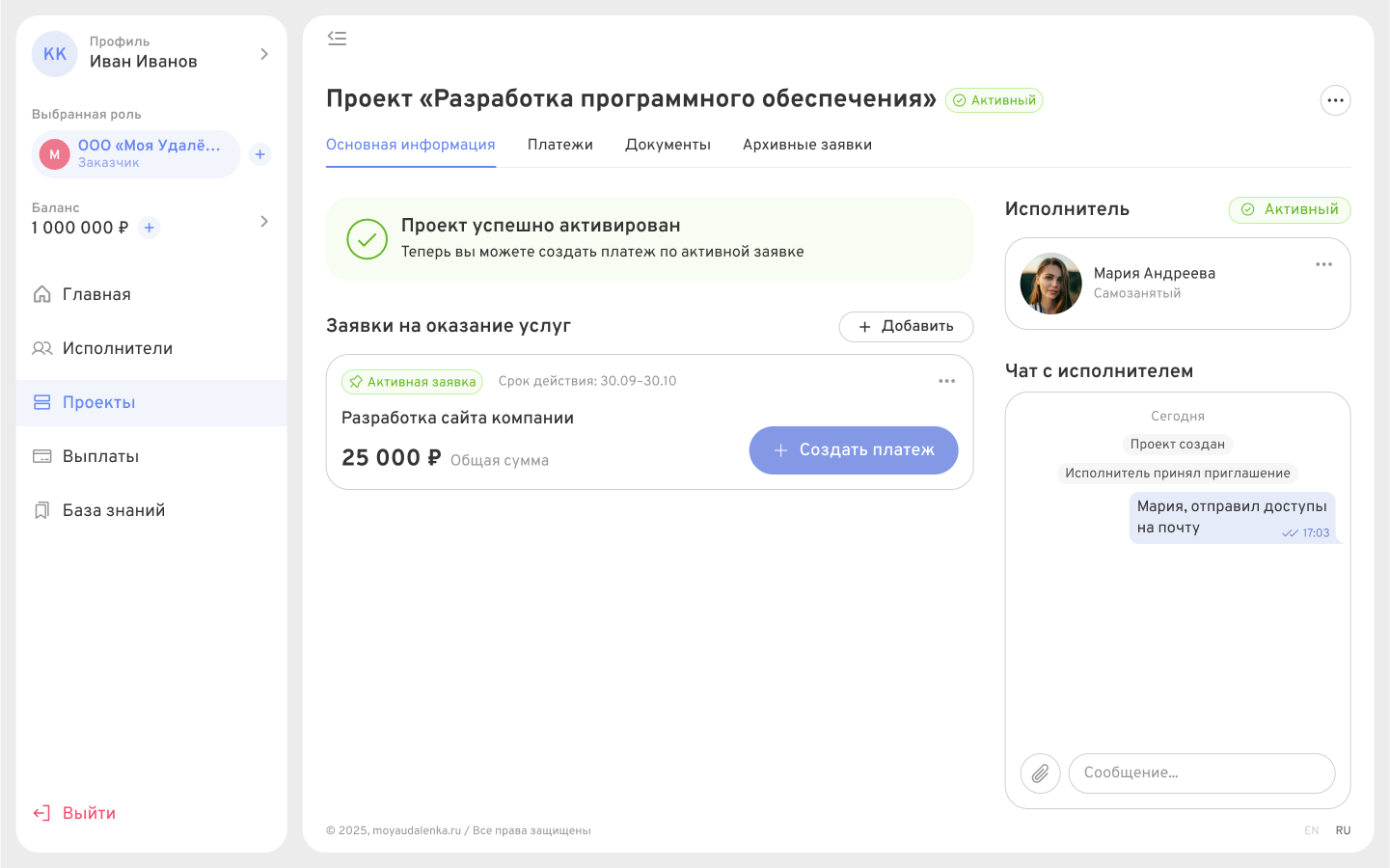Switch to the Платежи tab

(x=560, y=145)
